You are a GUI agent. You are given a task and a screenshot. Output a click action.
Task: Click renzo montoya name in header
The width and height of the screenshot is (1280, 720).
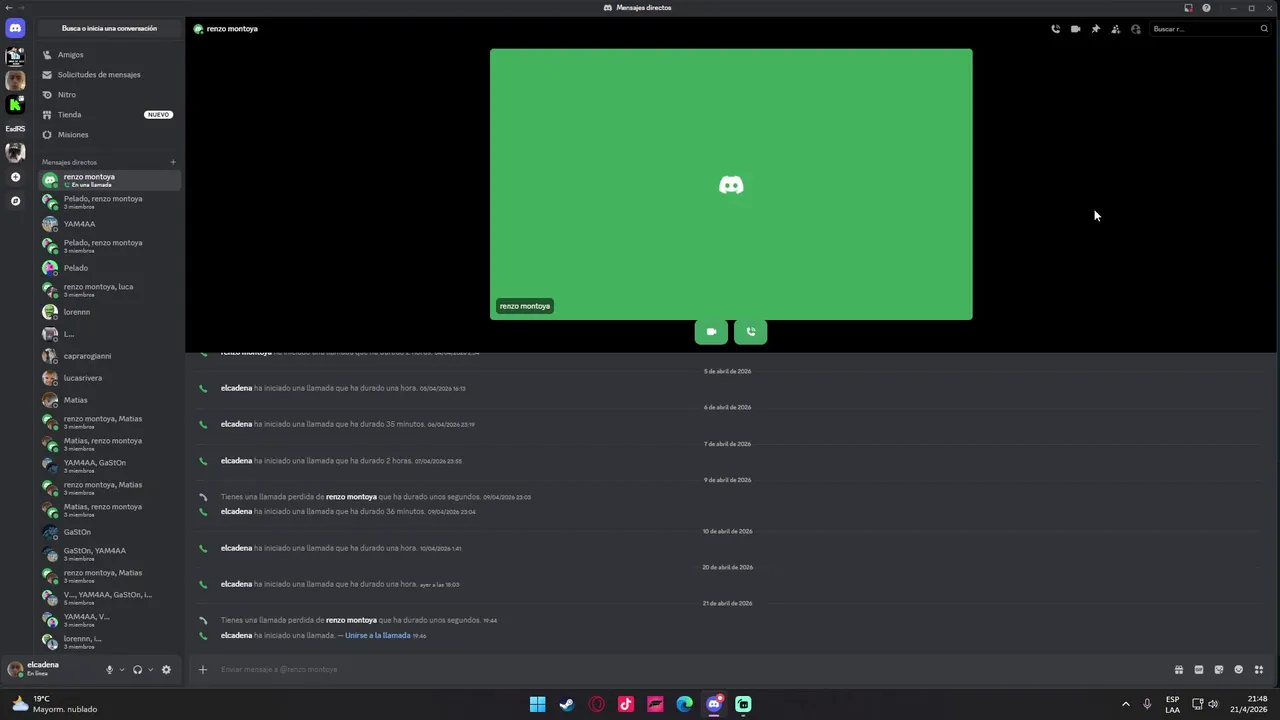pyautogui.click(x=232, y=29)
